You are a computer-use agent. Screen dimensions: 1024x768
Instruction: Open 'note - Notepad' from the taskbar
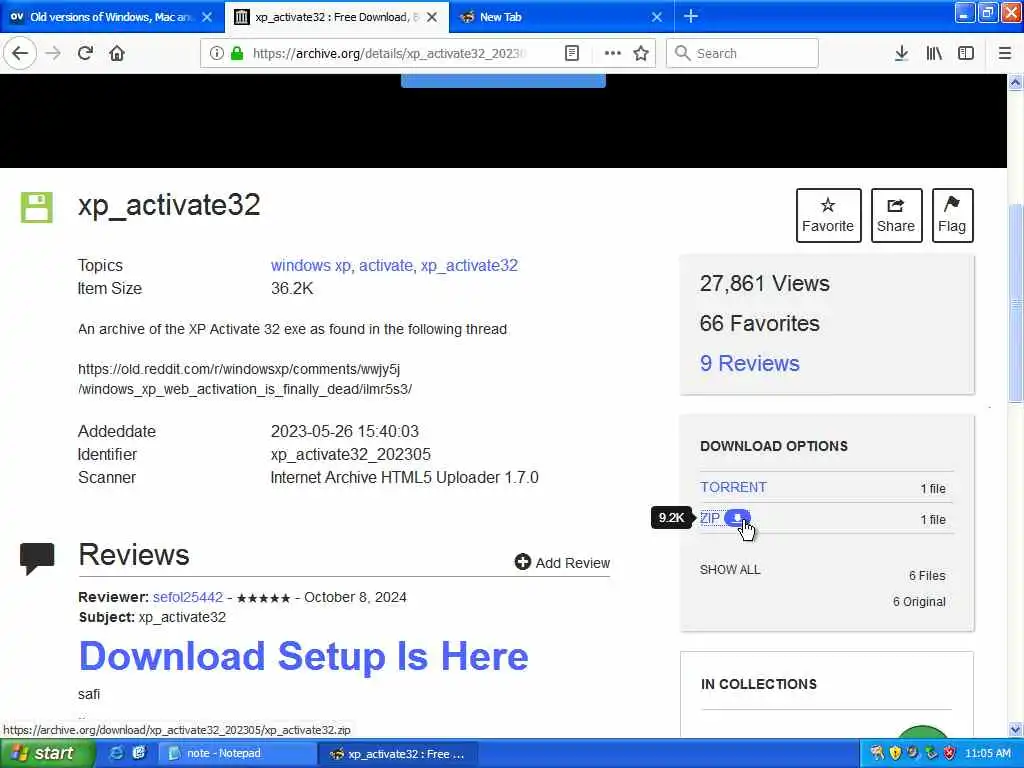(237, 754)
